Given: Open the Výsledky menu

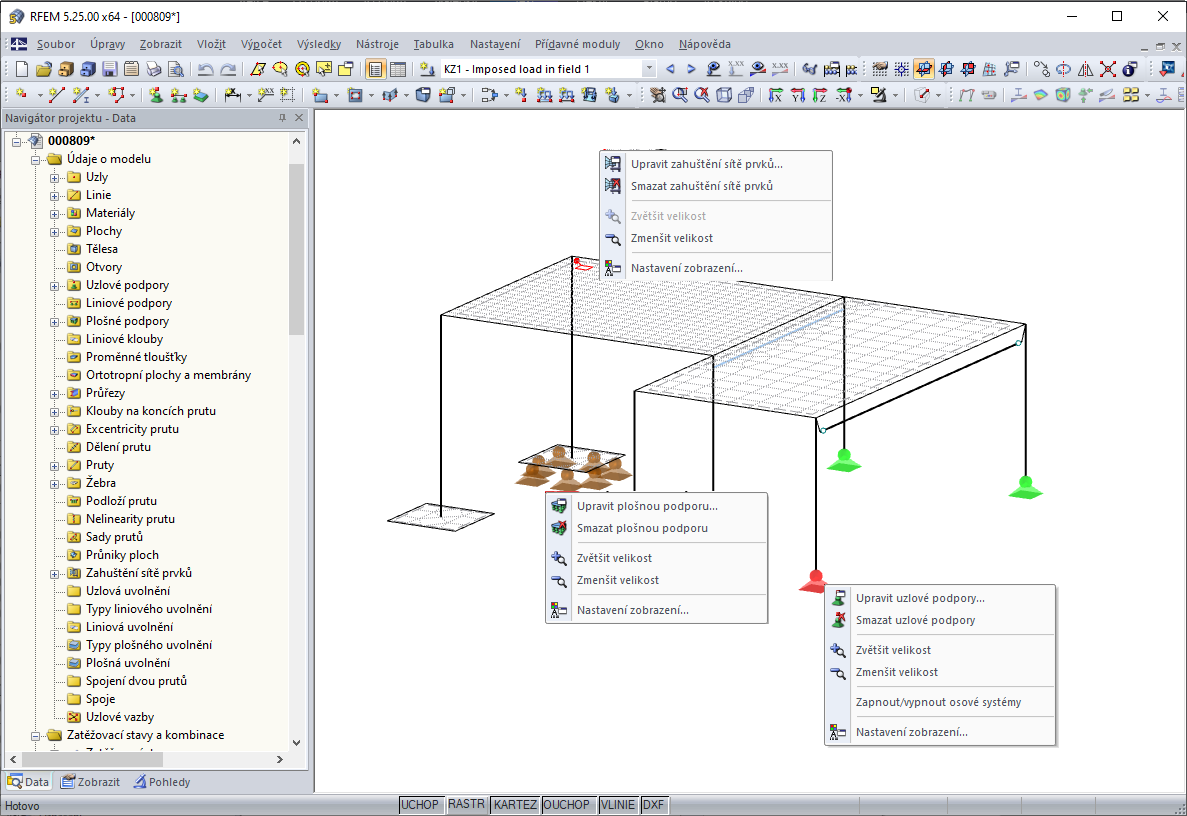Looking at the screenshot, I should pos(319,44).
